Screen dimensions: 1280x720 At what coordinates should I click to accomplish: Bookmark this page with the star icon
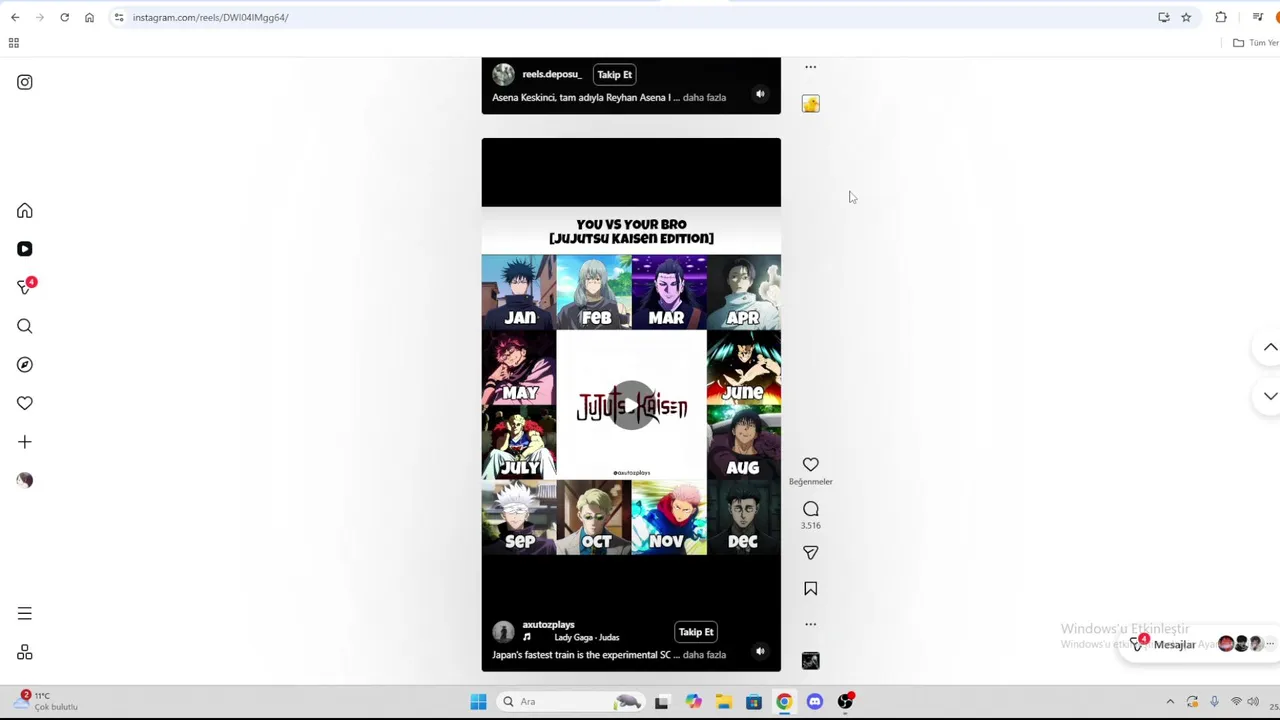pos(1186,17)
